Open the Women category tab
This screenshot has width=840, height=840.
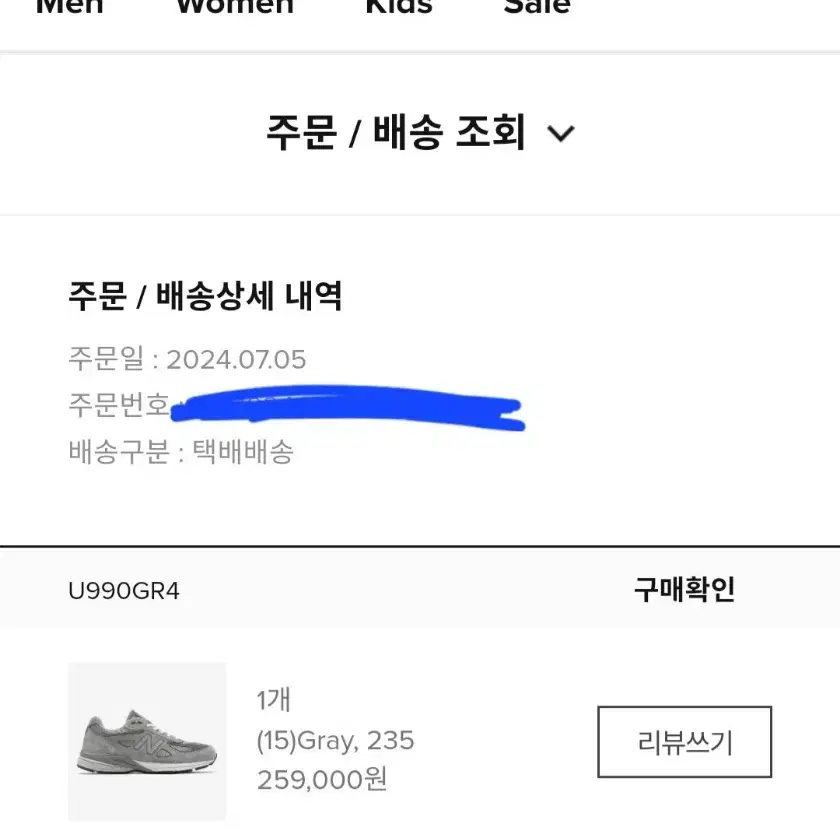coord(235,6)
